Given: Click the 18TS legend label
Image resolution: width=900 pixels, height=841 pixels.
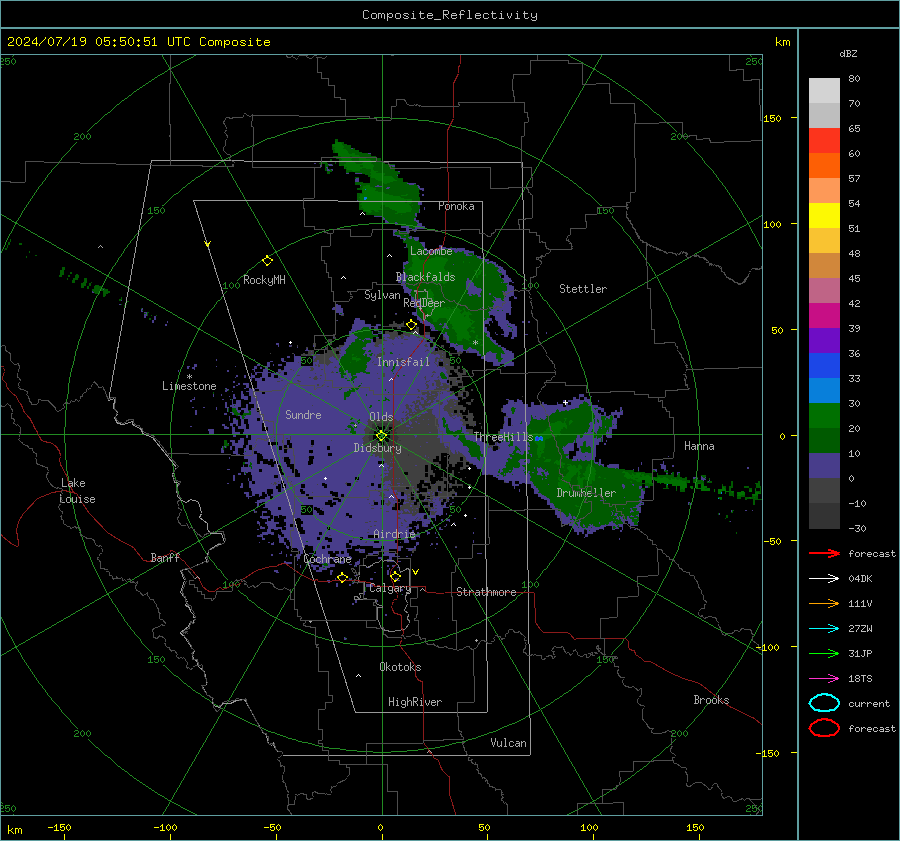Looking at the screenshot, I should click(x=860, y=679).
